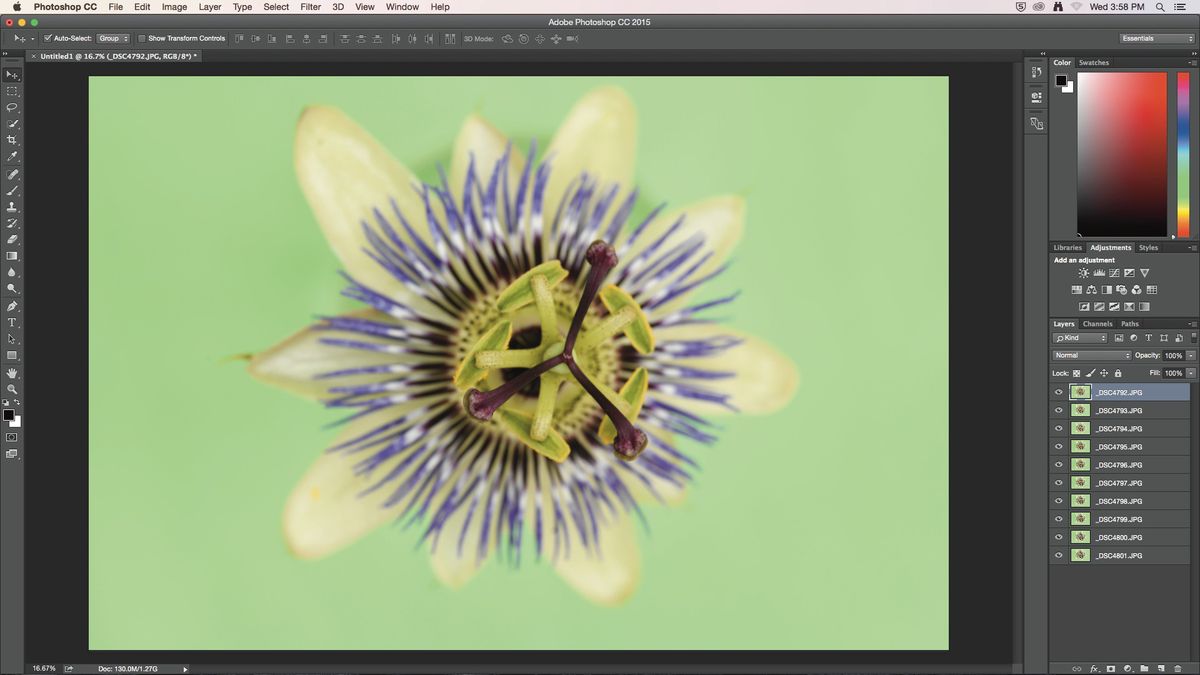Screen dimensions: 1200x675
Task: Open the Opacity dropdown arrow
Action: [1190, 355]
